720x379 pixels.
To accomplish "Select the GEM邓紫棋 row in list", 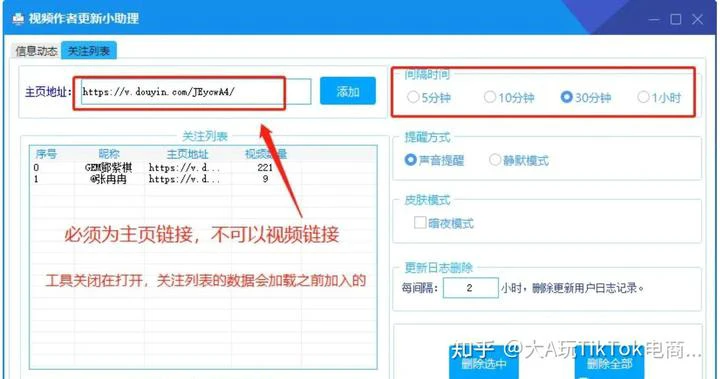I will click(x=202, y=168).
